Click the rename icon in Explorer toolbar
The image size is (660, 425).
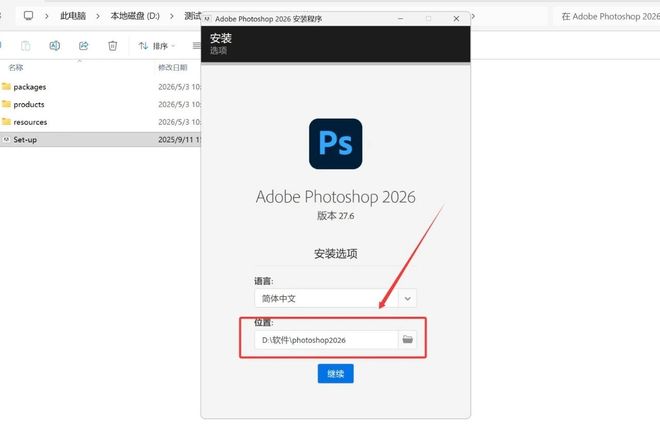pos(54,45)
